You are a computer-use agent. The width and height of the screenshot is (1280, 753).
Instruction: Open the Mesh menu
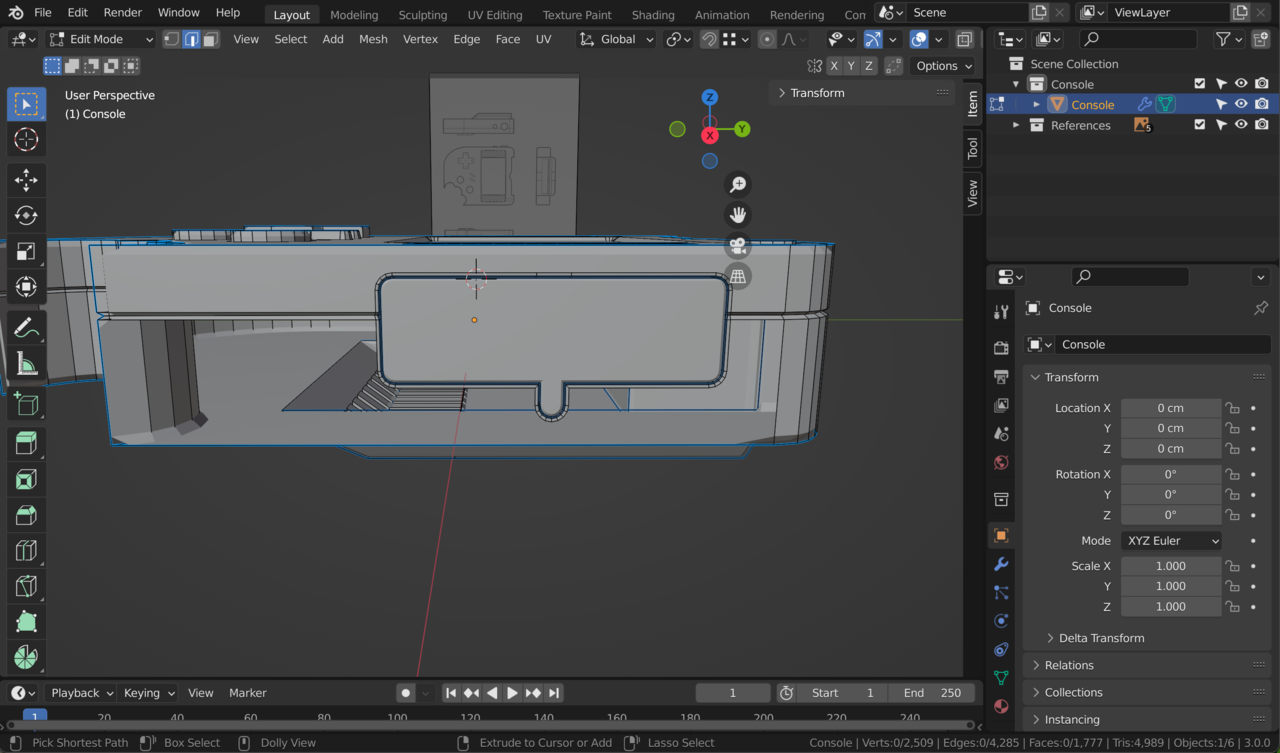click(x=372, y=38)
